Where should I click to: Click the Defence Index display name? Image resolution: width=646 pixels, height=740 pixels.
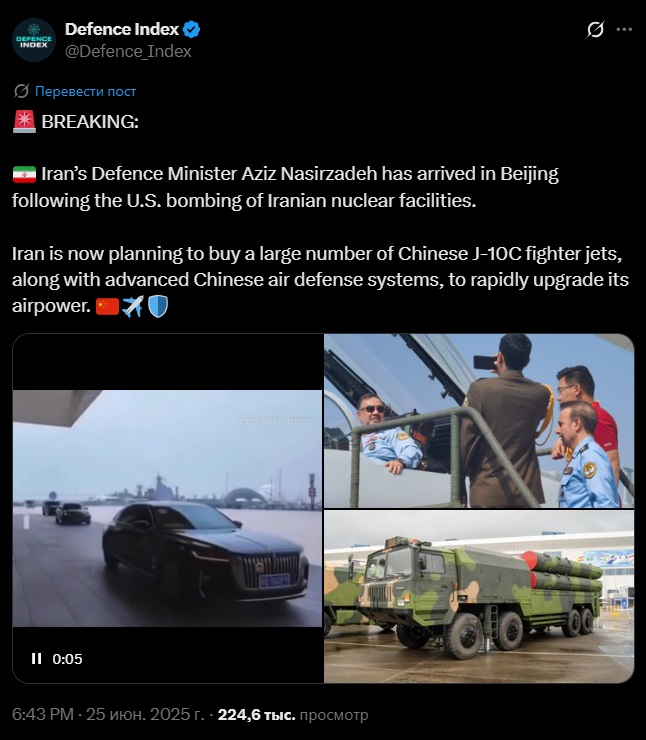pos(122,29)
